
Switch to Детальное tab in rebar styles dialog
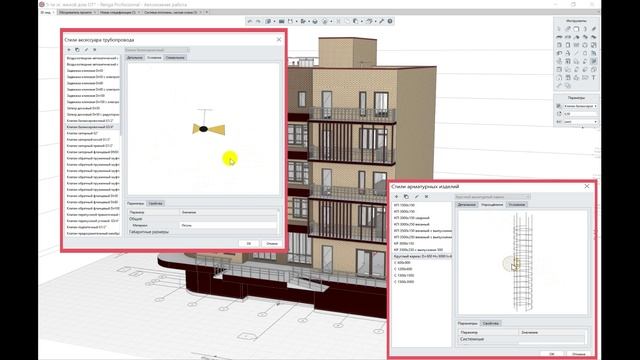(x=467, y=204)
